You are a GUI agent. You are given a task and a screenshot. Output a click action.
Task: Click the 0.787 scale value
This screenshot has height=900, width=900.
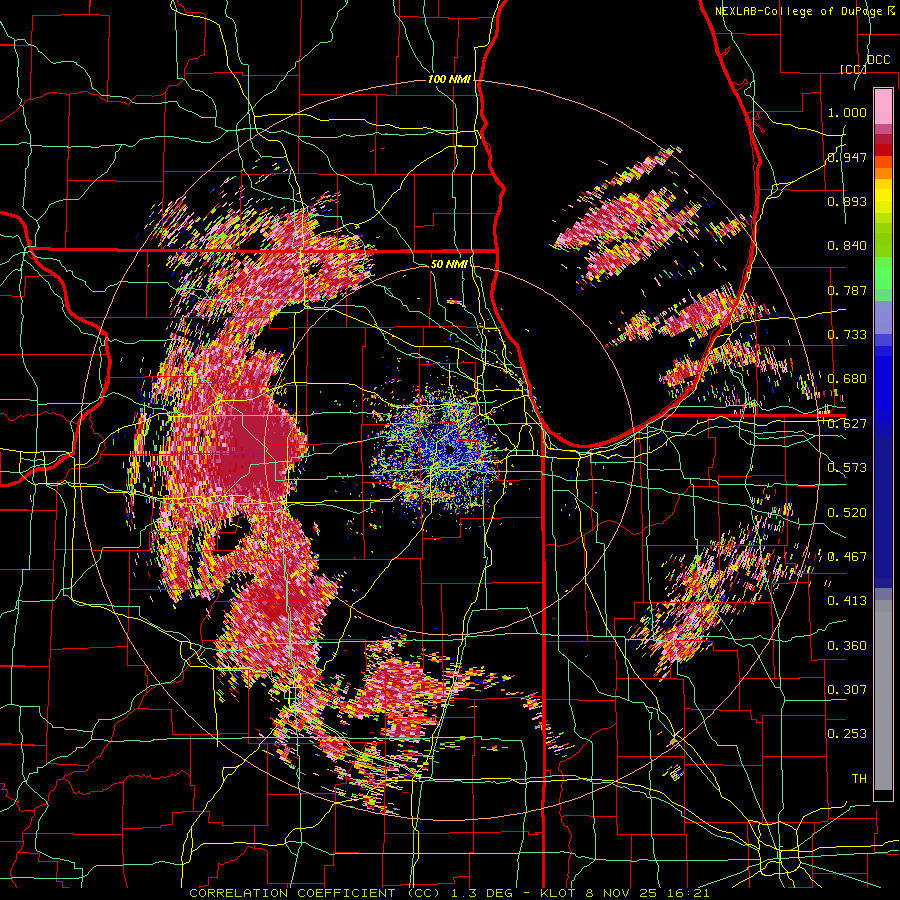847,290
